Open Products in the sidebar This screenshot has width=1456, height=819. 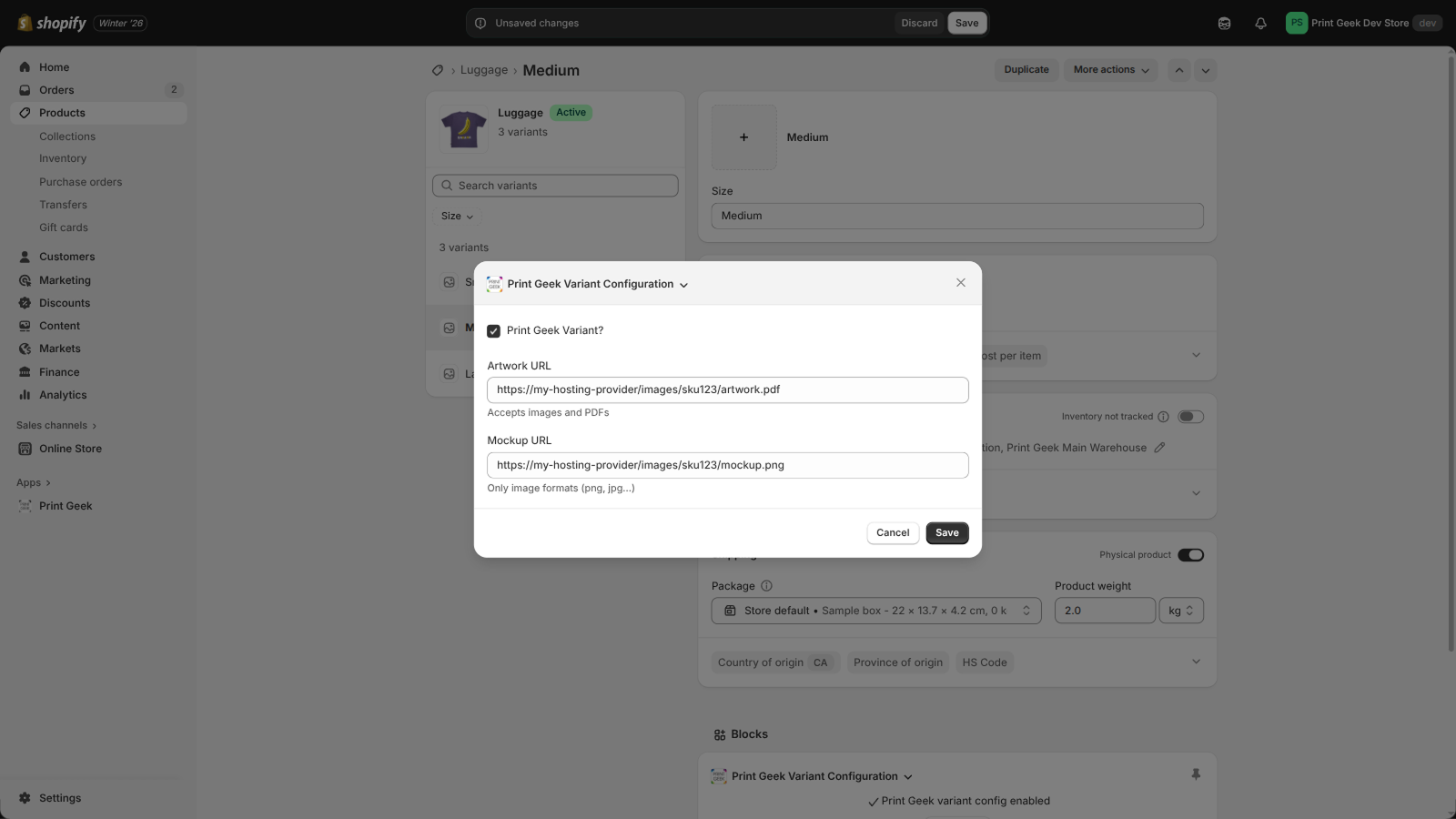pyautogui.click(x=98, y=113)
